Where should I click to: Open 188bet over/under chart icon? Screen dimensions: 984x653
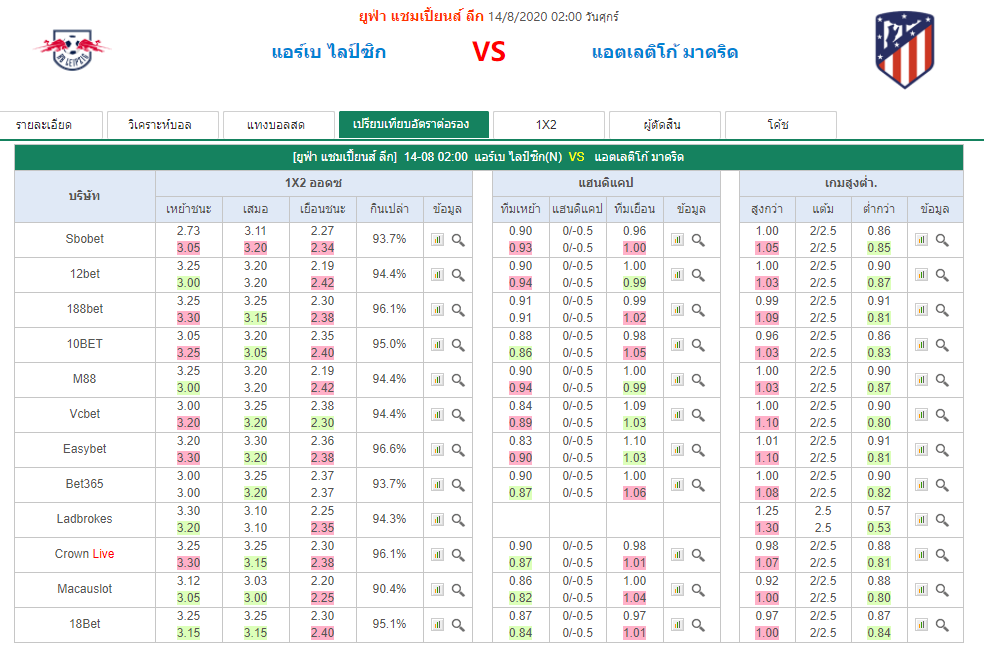click(x=921, y=310)
